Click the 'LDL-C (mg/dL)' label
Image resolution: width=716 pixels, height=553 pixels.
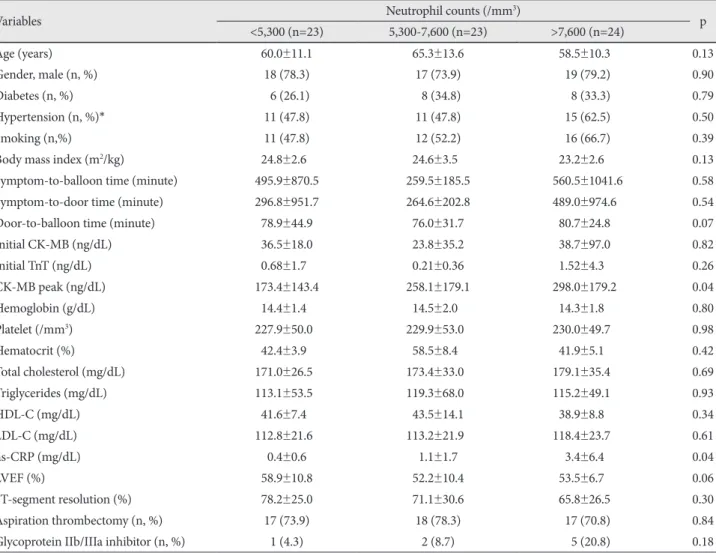click(38, 436)
